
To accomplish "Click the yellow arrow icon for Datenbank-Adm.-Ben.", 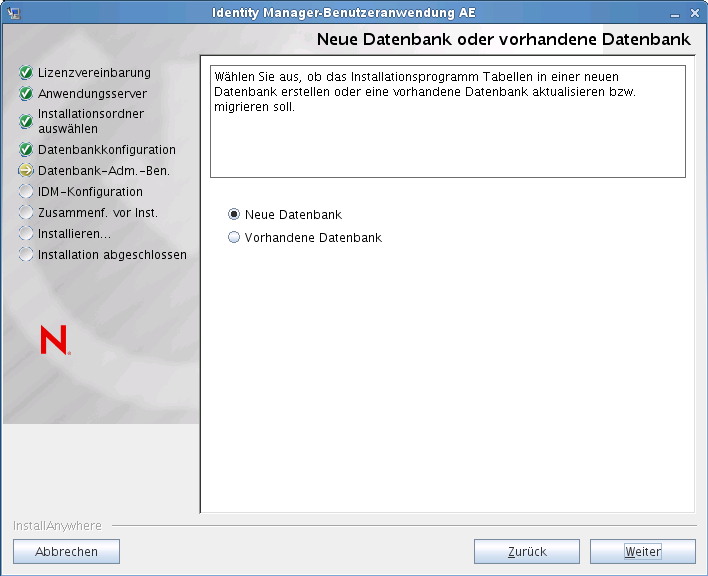I will pos(26,171).
